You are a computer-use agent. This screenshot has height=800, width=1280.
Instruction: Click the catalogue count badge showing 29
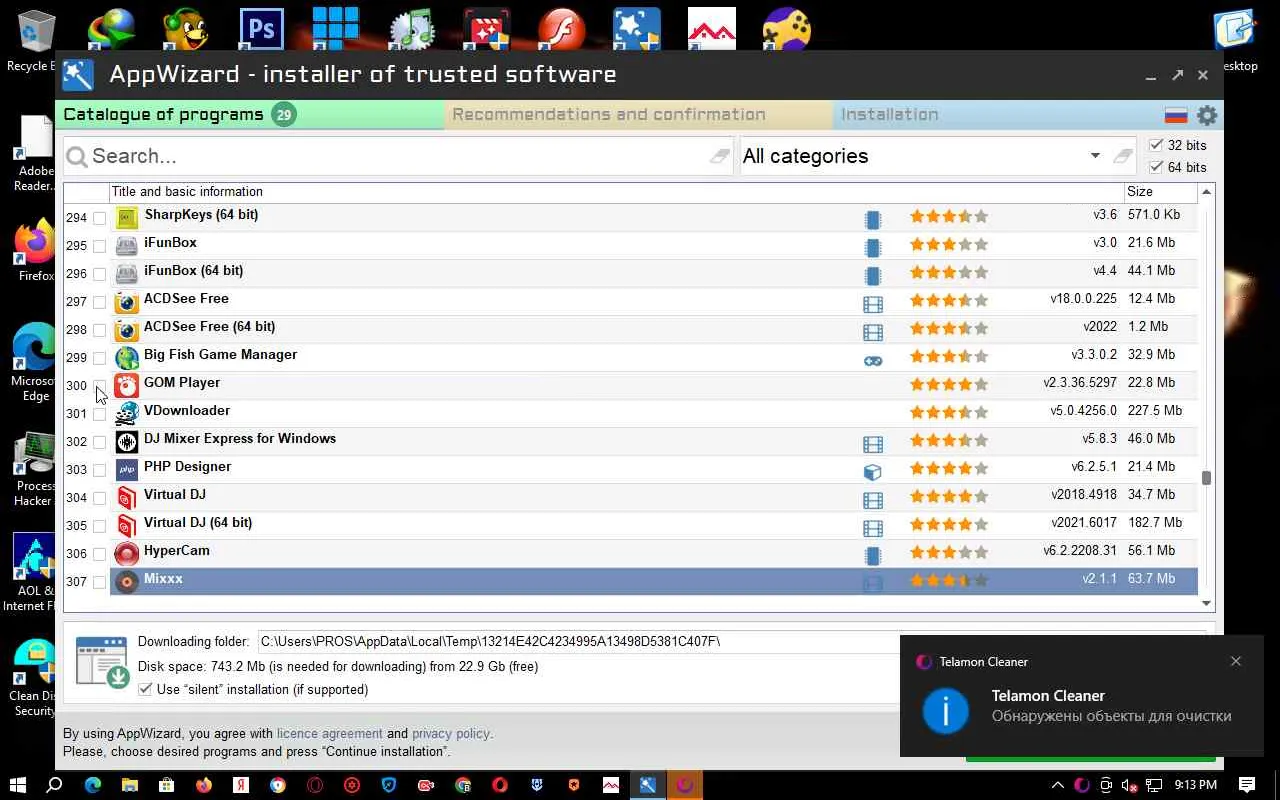[284, 115]
